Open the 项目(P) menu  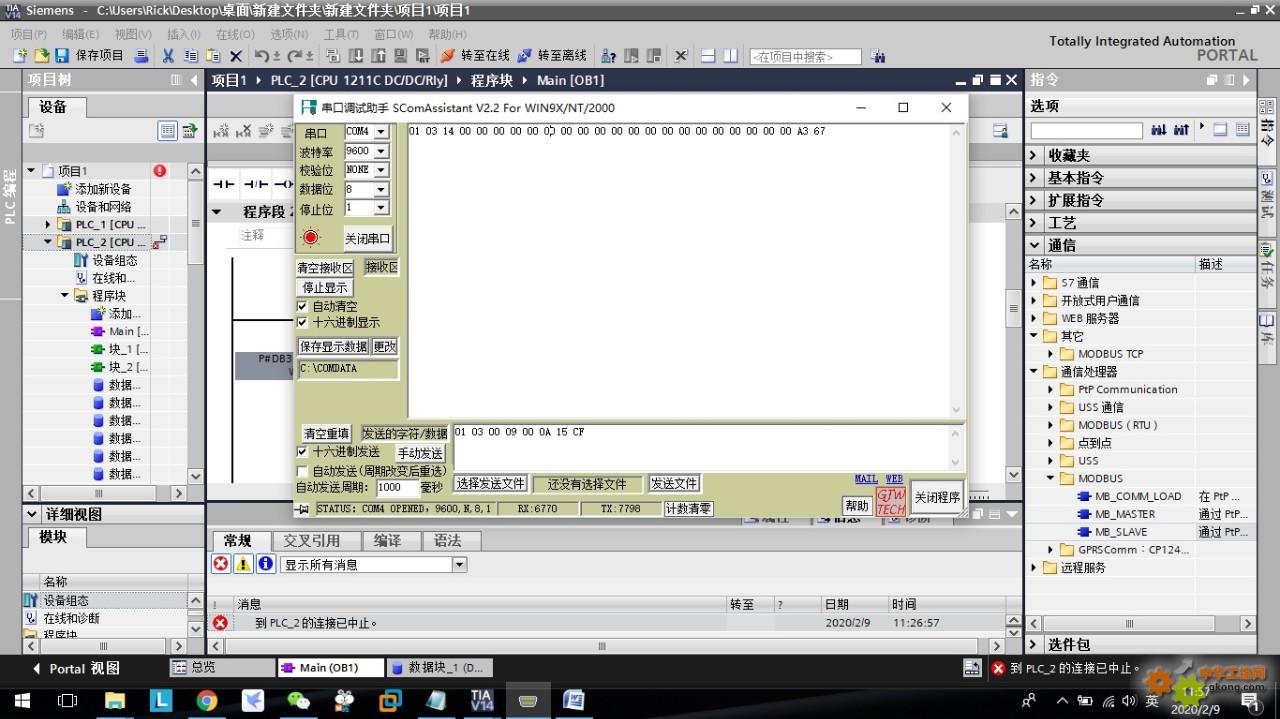pyautogui.click(x=29, y=34)
